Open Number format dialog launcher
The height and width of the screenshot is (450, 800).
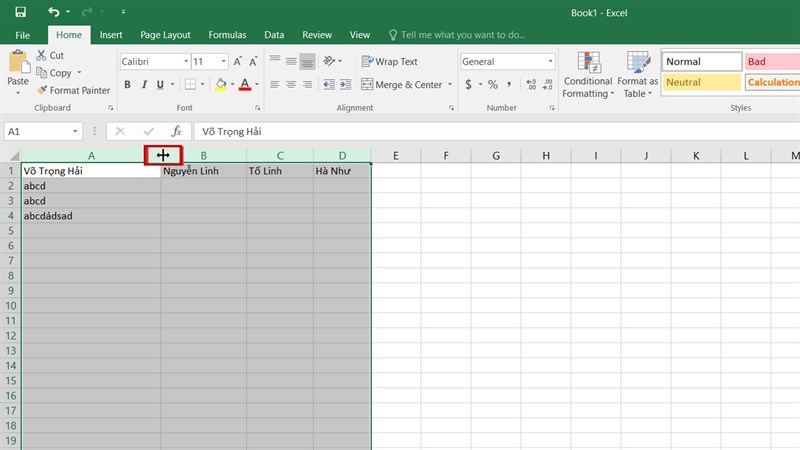click(552, 108)
